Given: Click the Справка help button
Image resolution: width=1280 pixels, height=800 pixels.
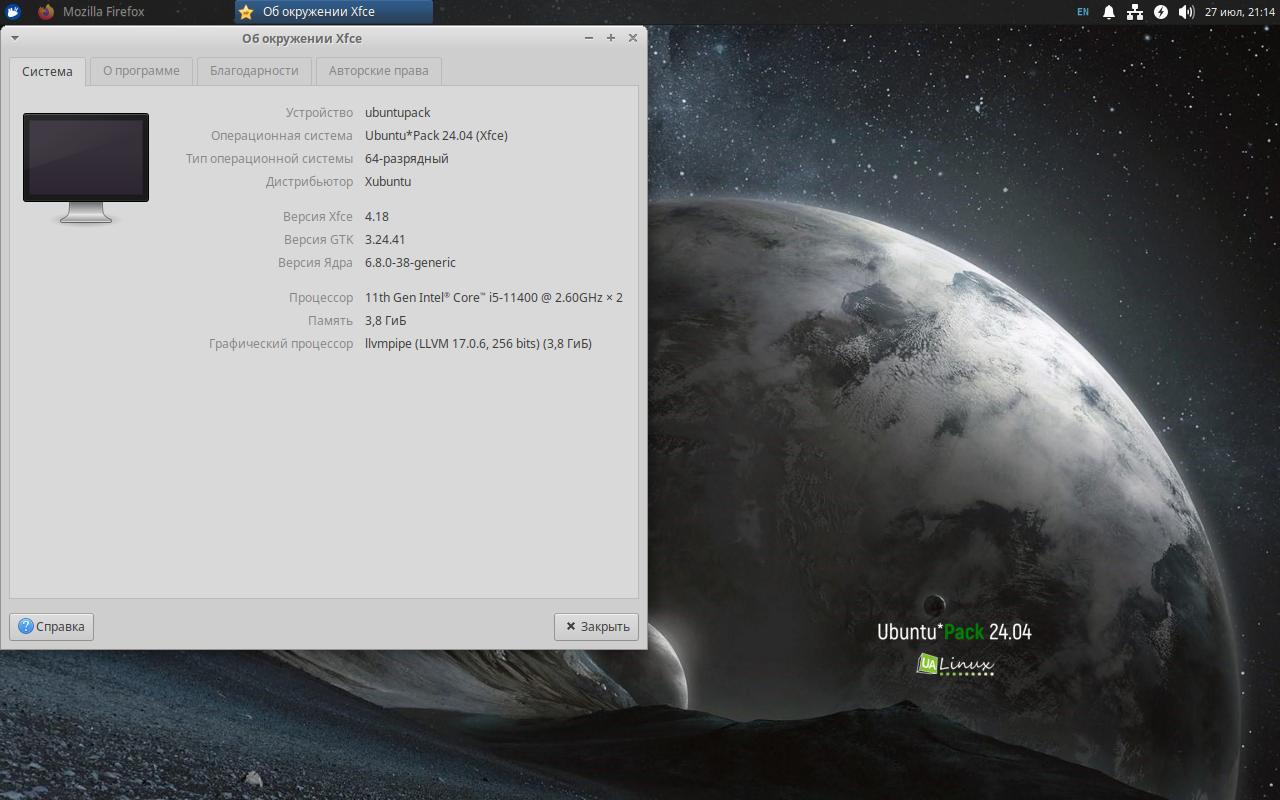Looking at the screenshot, I should 52,627.
